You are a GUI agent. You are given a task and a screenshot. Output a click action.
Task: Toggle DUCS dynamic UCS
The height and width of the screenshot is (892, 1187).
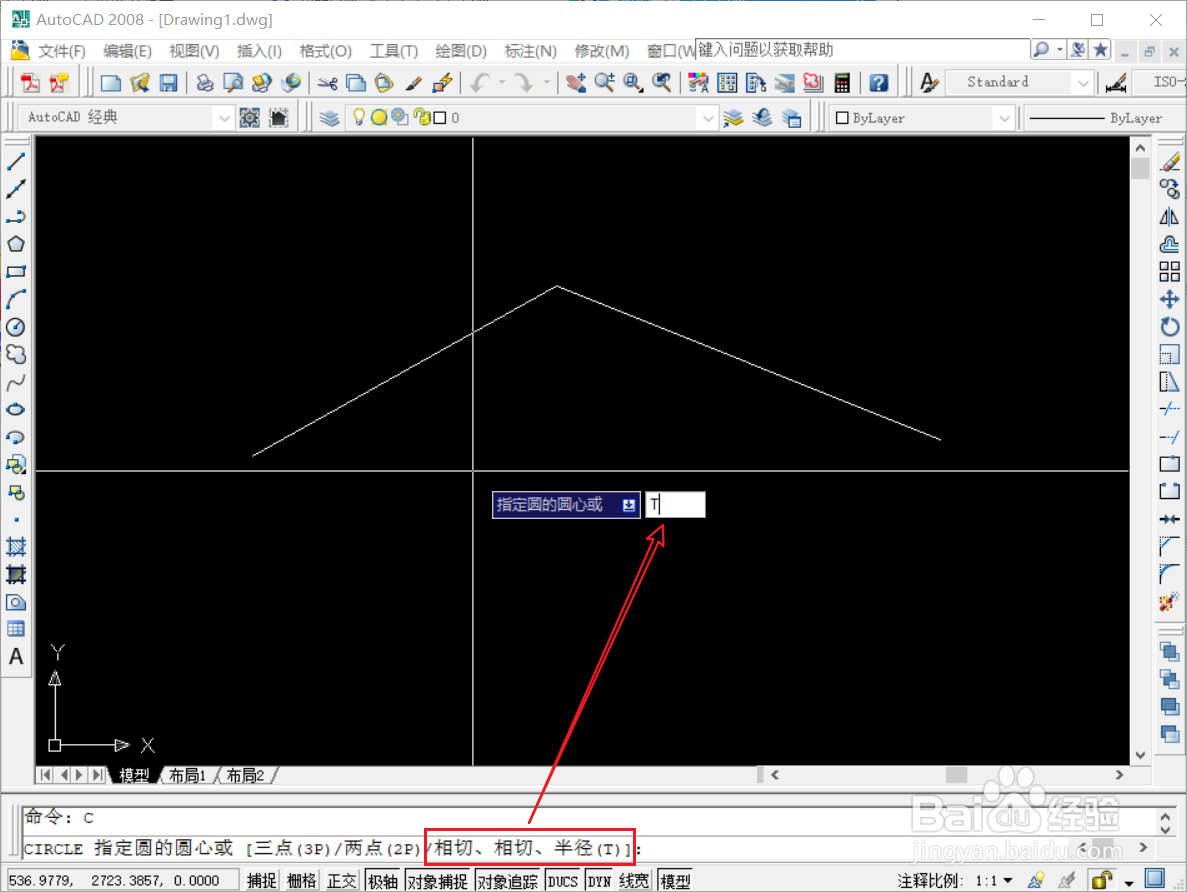tap(562, 881)
